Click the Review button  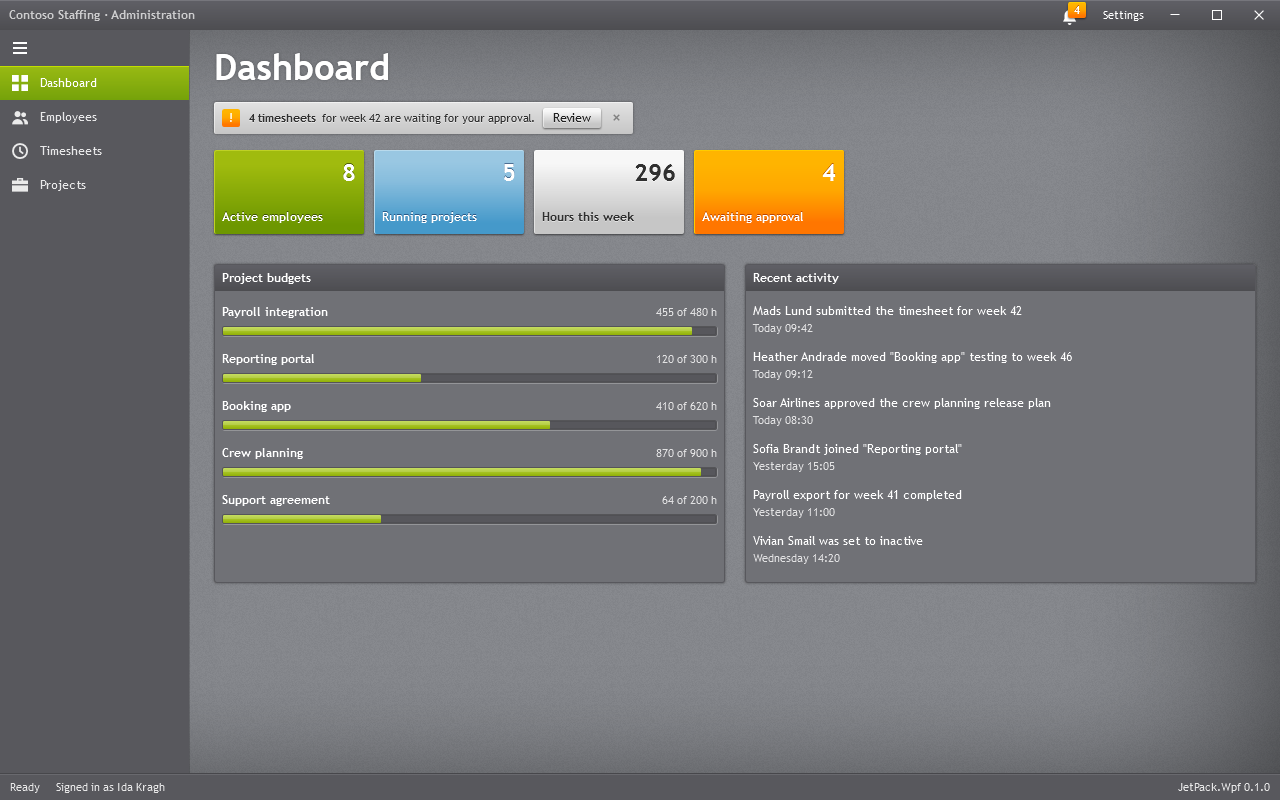click(572, 118)
